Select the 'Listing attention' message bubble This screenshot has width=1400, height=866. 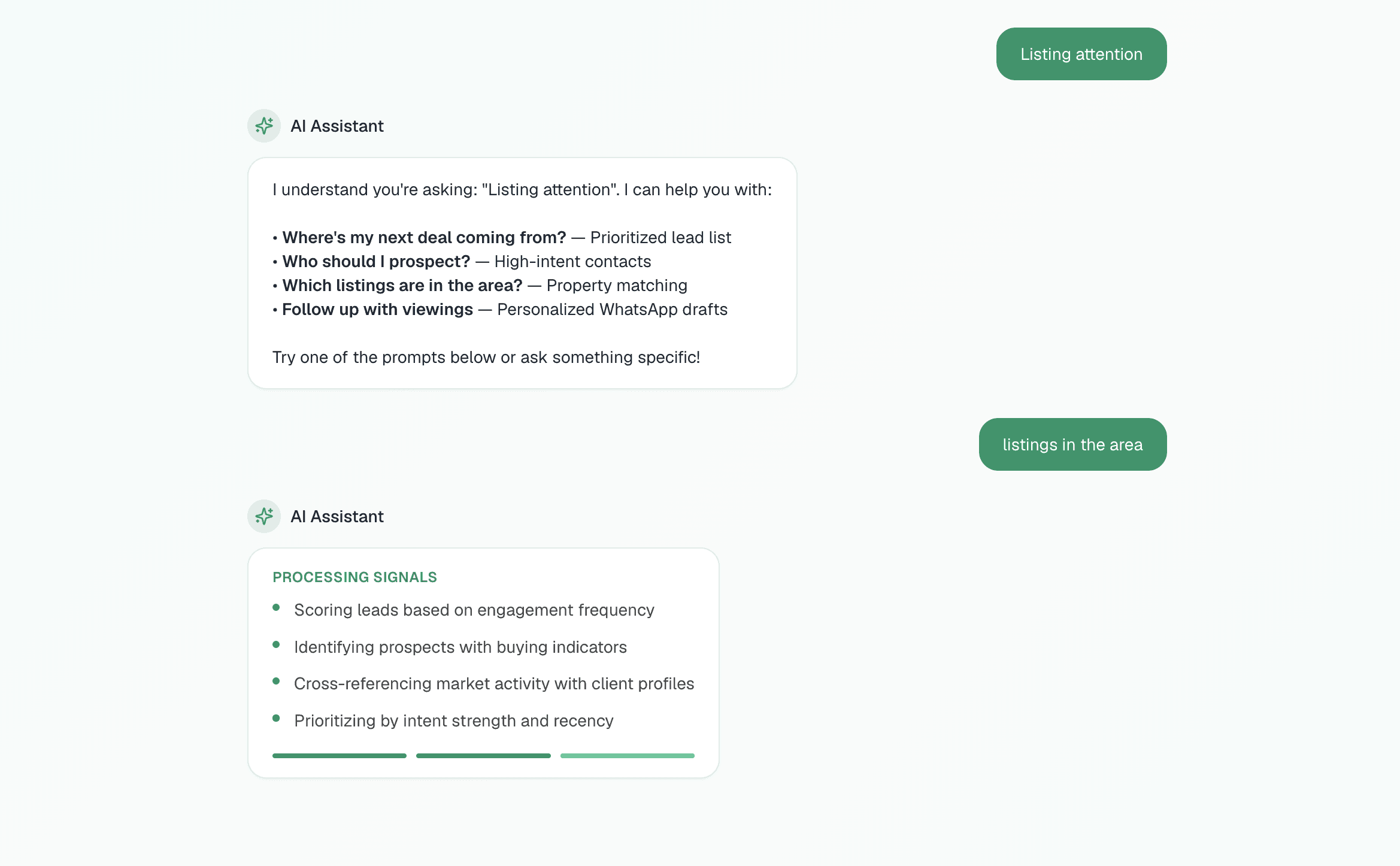pyautogui.click(x=1081, y=54)
